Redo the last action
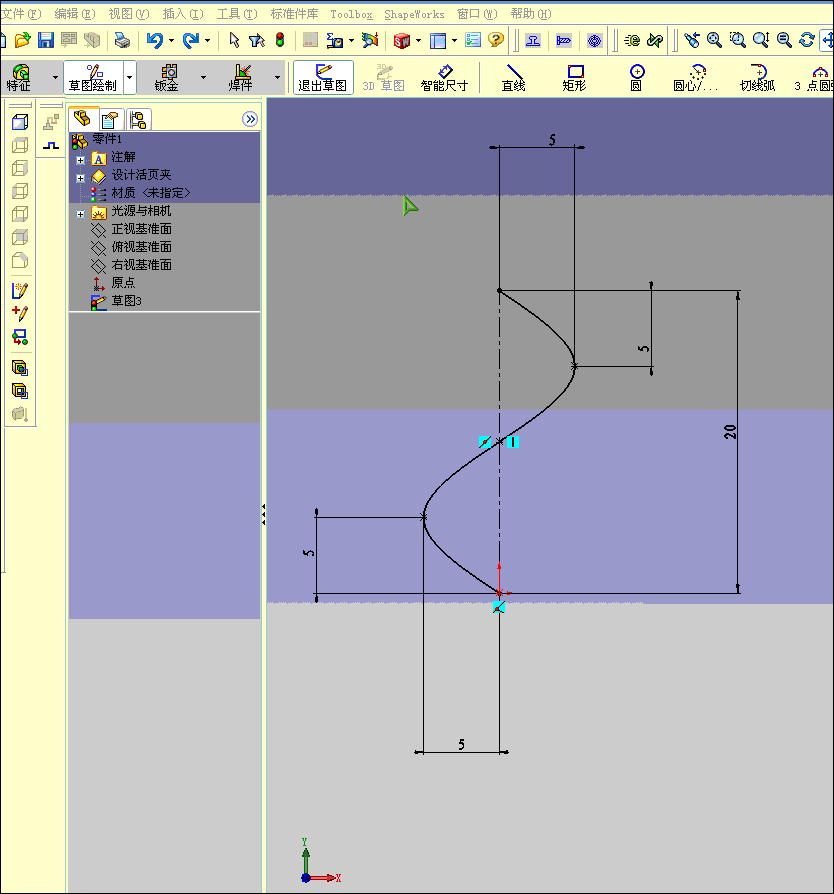Viewport: 834px width, 894px height. 191,40
